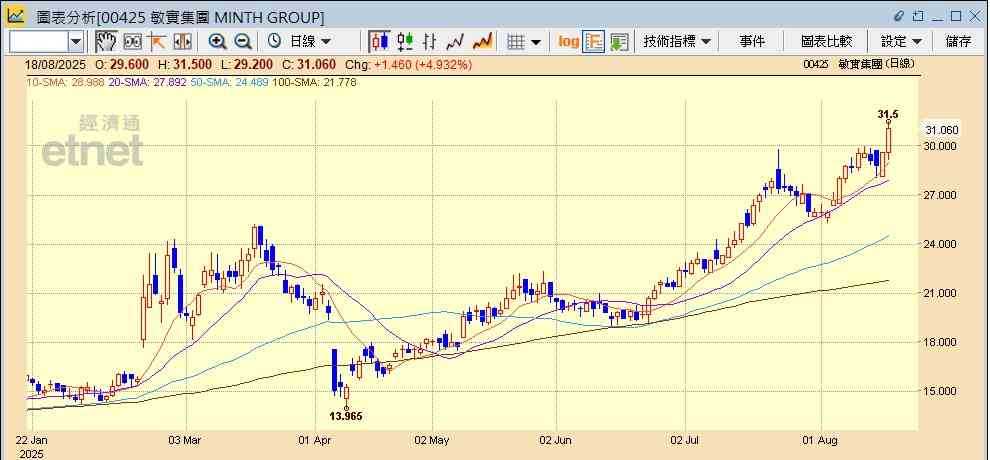Switch to red-blue candlestick chart style

pyautogui.click(x=380, y=42)
